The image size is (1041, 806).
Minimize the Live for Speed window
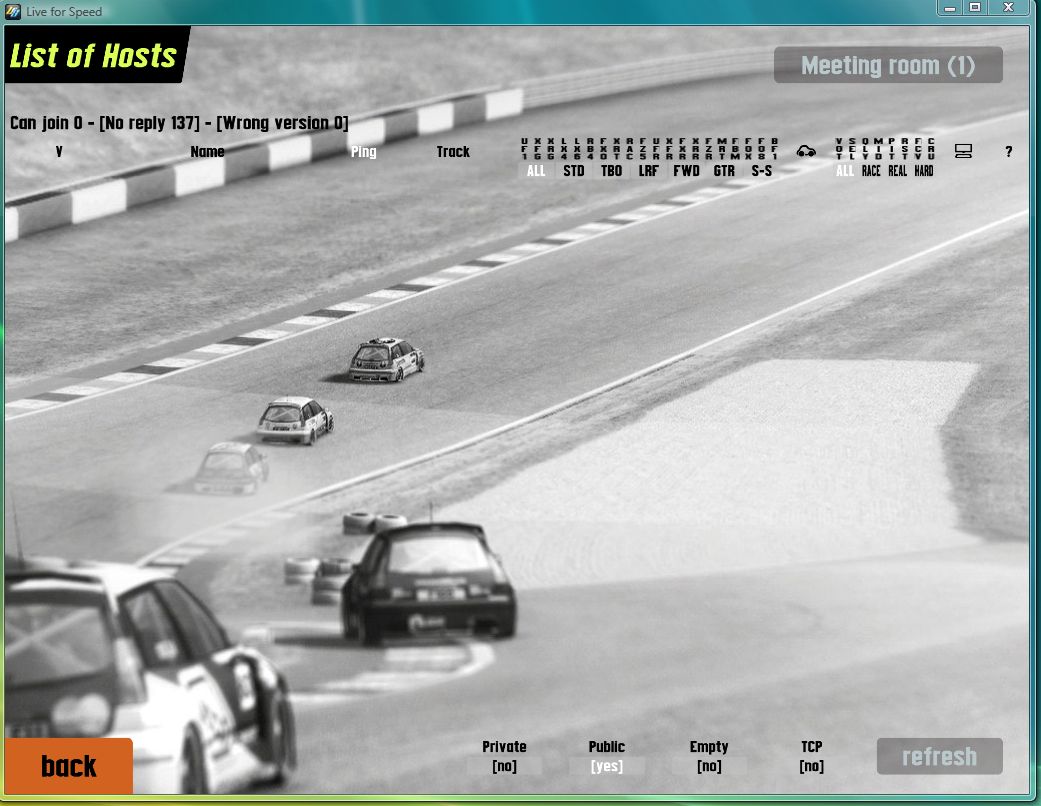[x=951, y=7]
